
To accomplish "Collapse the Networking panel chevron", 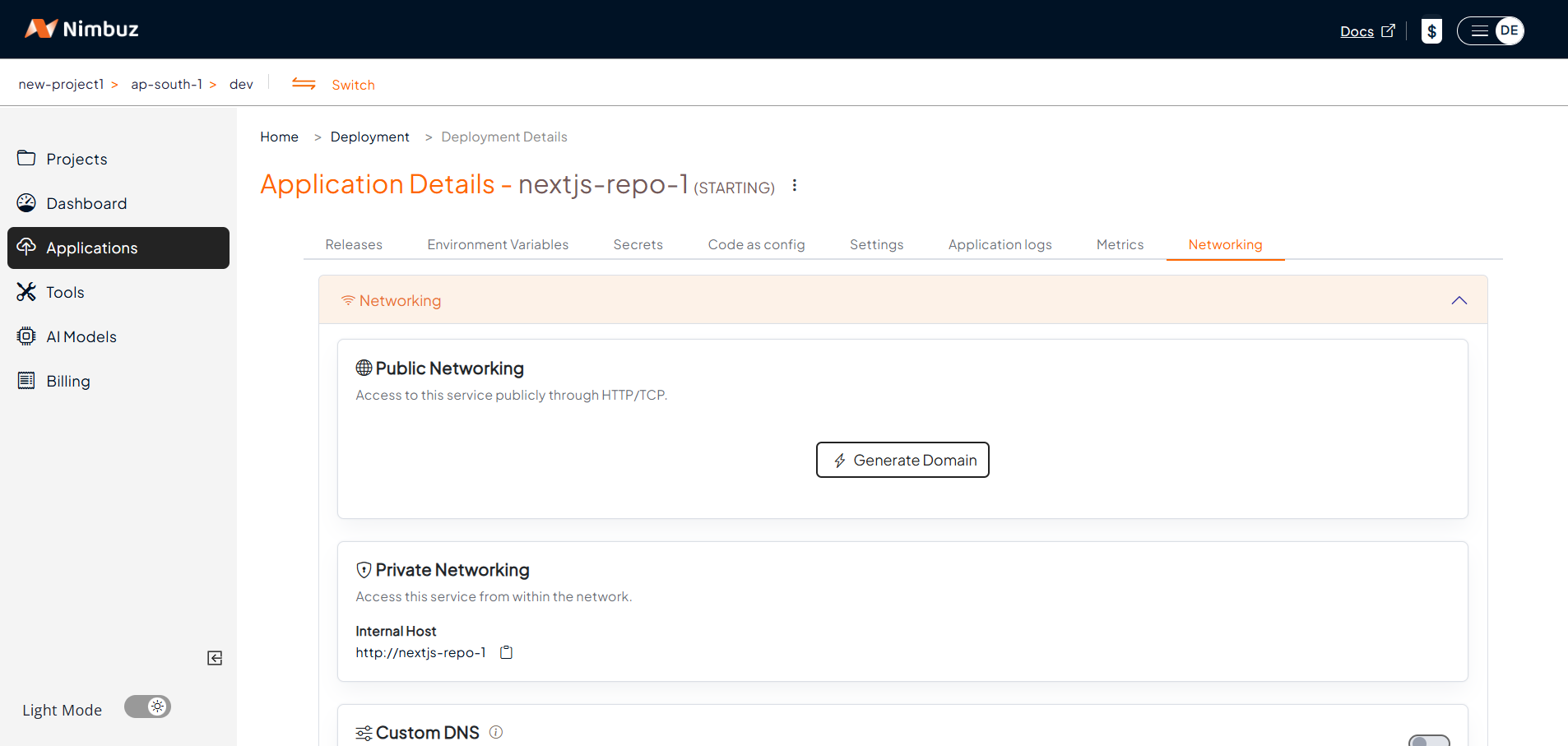I will (x=1459, y=300).
